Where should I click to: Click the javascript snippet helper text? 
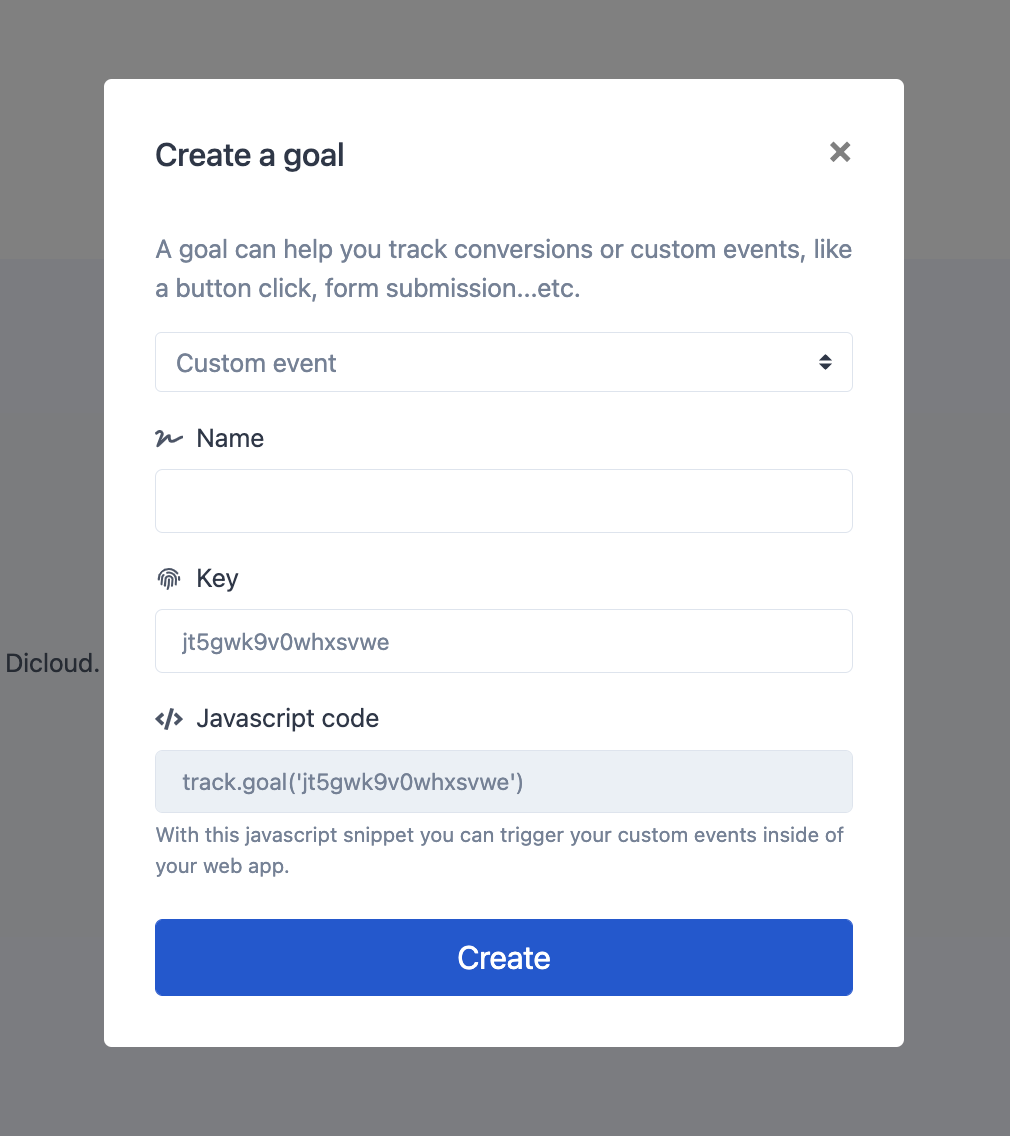[x=500, y=850]
